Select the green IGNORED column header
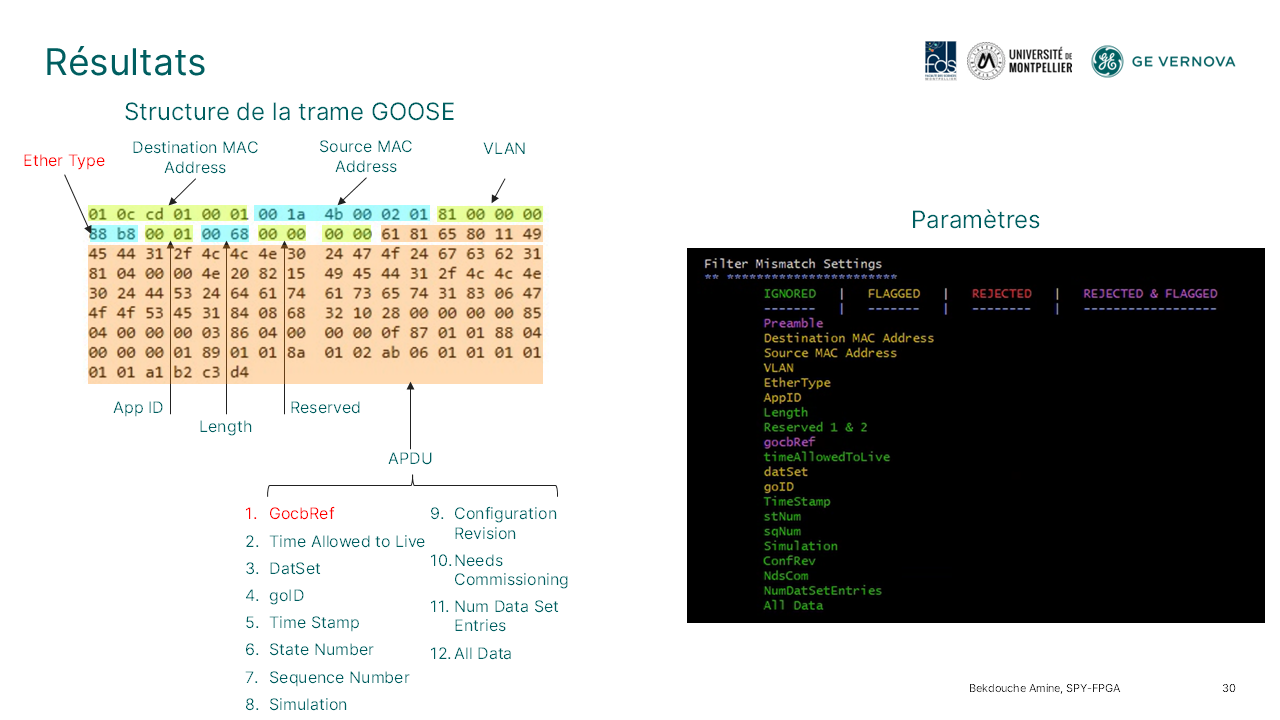 pos(789,294)
